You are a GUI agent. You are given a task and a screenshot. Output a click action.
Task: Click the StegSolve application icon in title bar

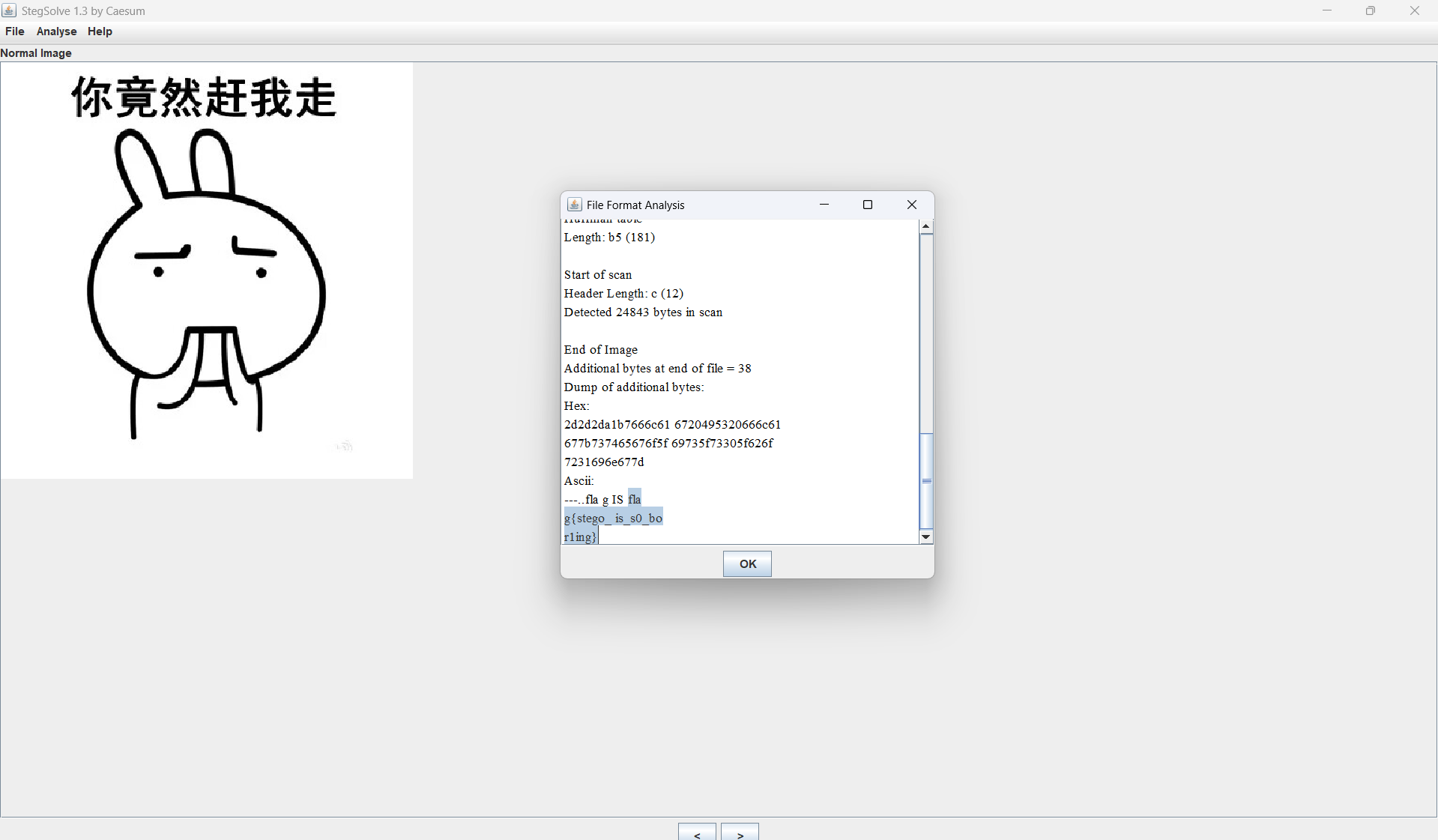9,10
